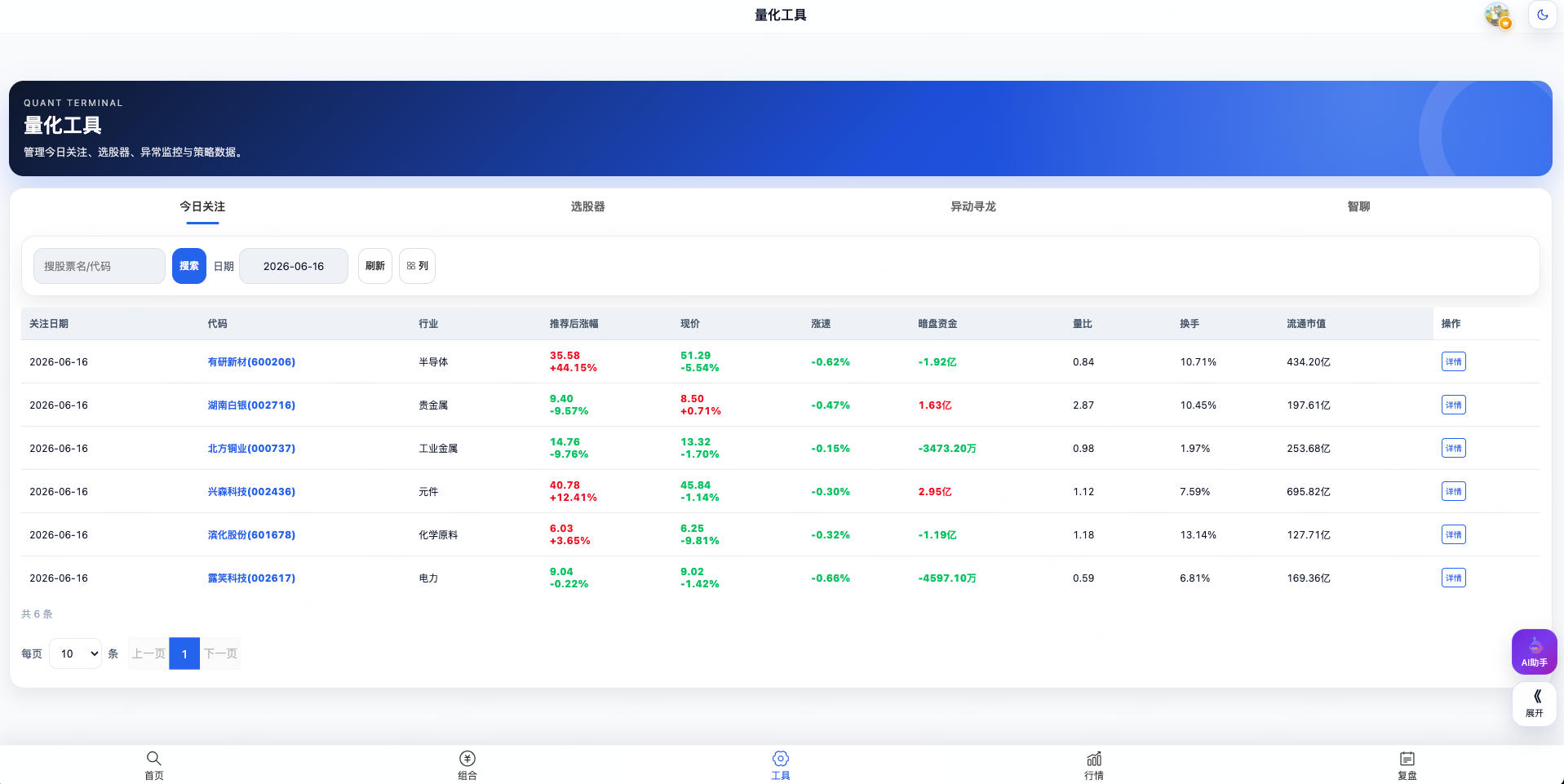The width and height of the screenshot is (1564, 784).
Task: Click the 展开 expand panel button
Action: pyautogui.click(x=1534, y=703)
